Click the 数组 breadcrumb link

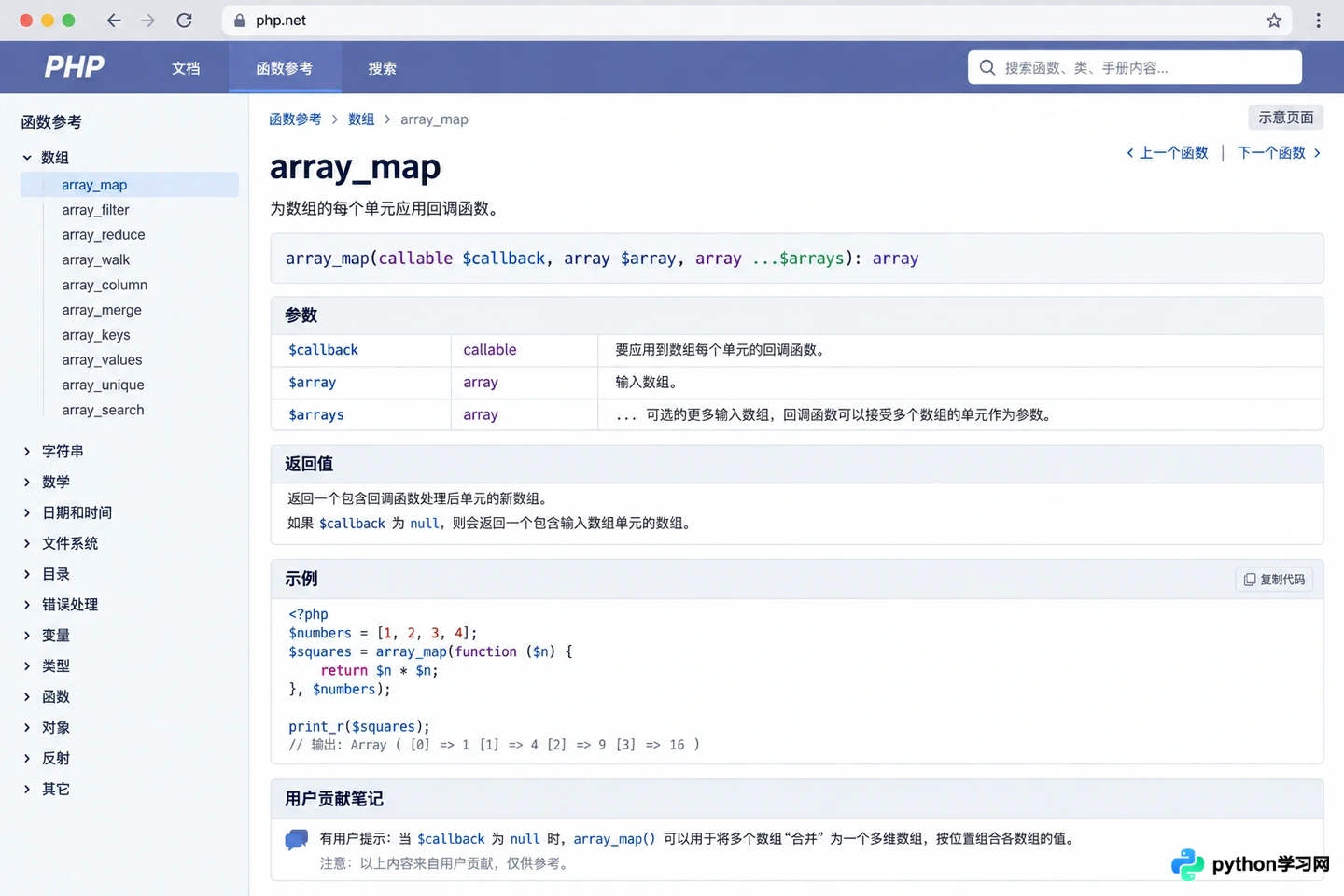(361, 119)
